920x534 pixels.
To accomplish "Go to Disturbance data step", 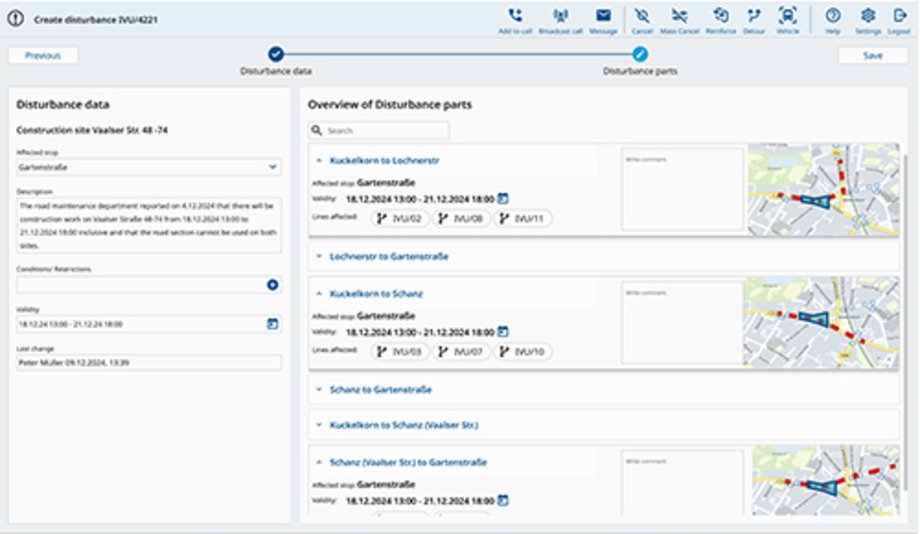I will [276, 55].
